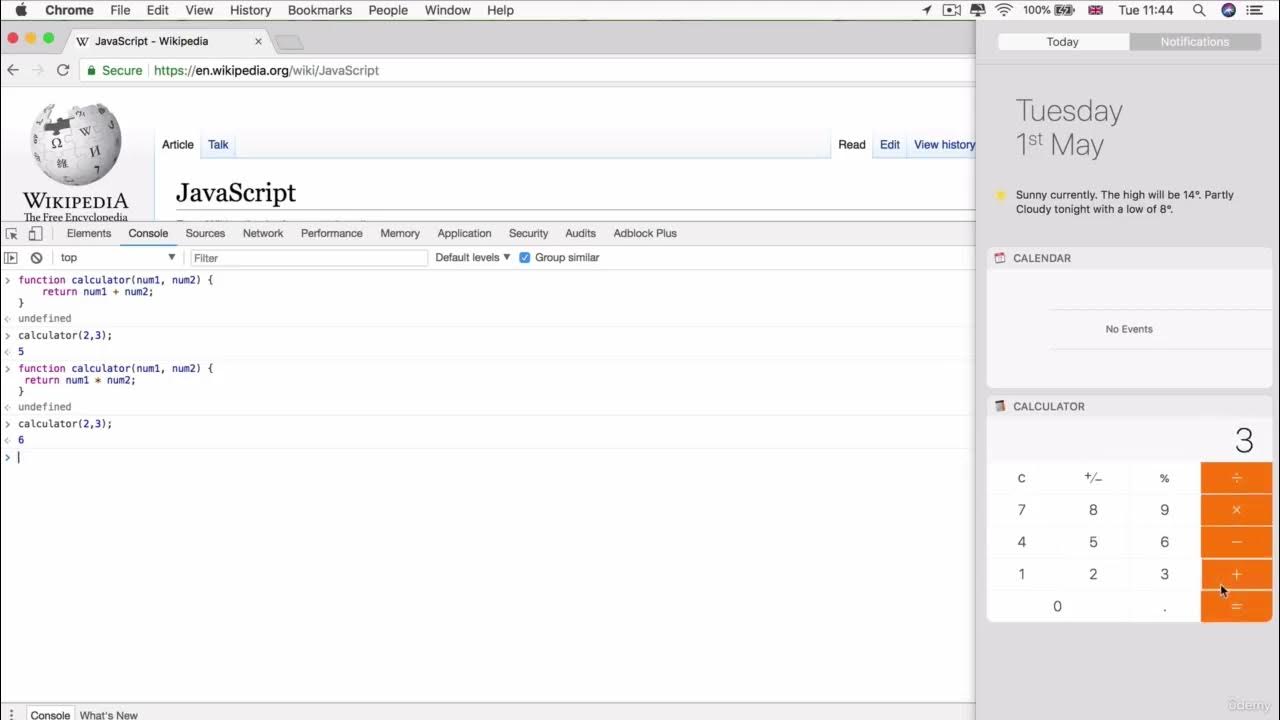
Task: Open the Security panel tab
Action: 528,233
